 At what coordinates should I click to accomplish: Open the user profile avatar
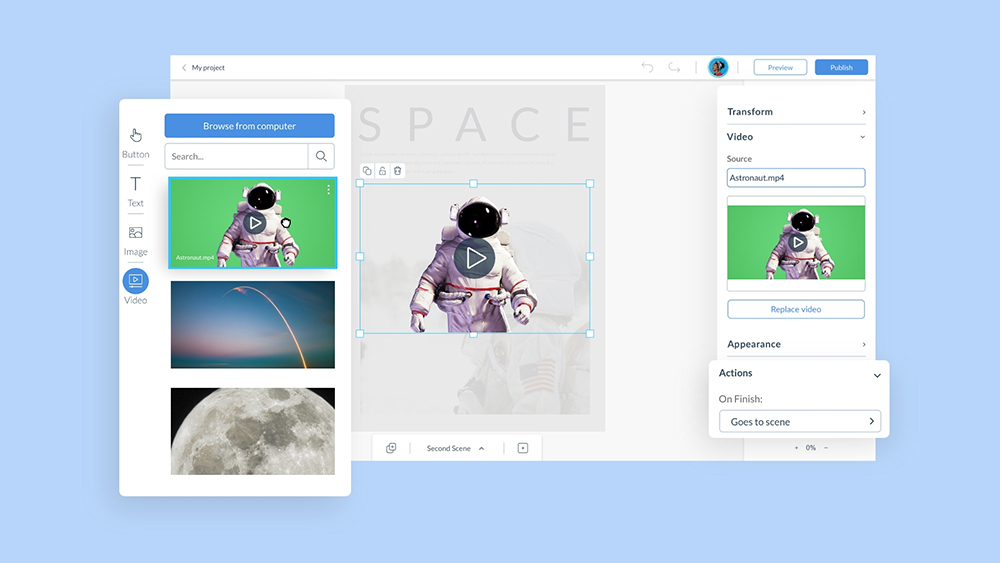point(718,67)
